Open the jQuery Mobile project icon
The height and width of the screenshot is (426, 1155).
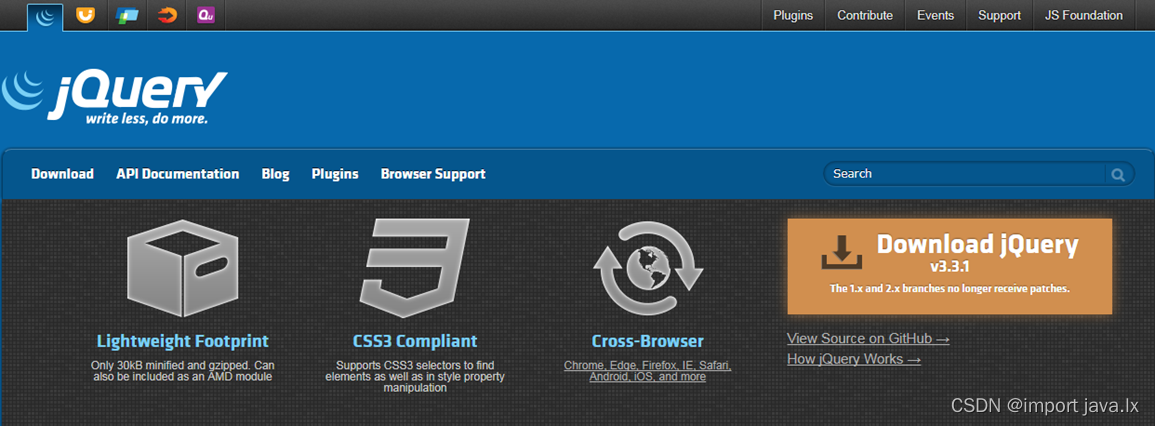(127, 15)
